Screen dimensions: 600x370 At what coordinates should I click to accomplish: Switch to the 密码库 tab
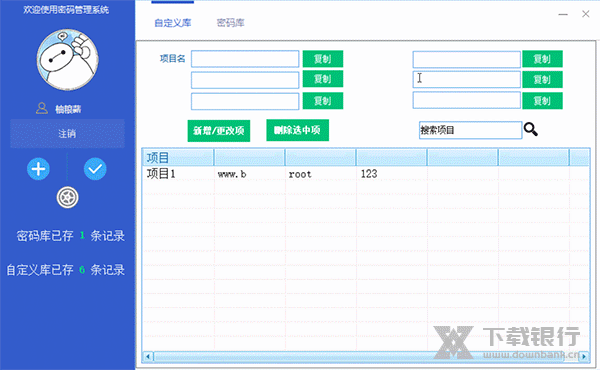pyautogui.click(x=230, y=23)
